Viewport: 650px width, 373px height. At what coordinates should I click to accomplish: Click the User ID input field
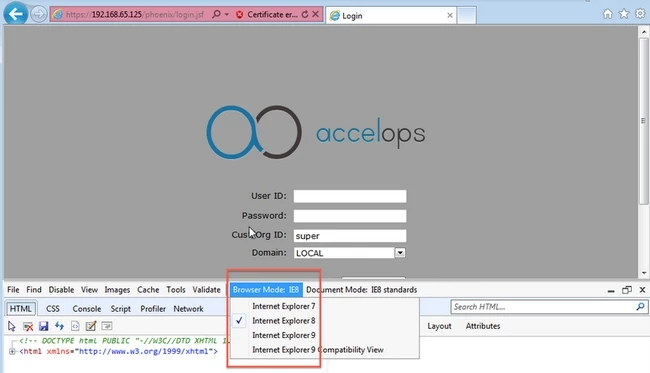[x=350, y=196]
